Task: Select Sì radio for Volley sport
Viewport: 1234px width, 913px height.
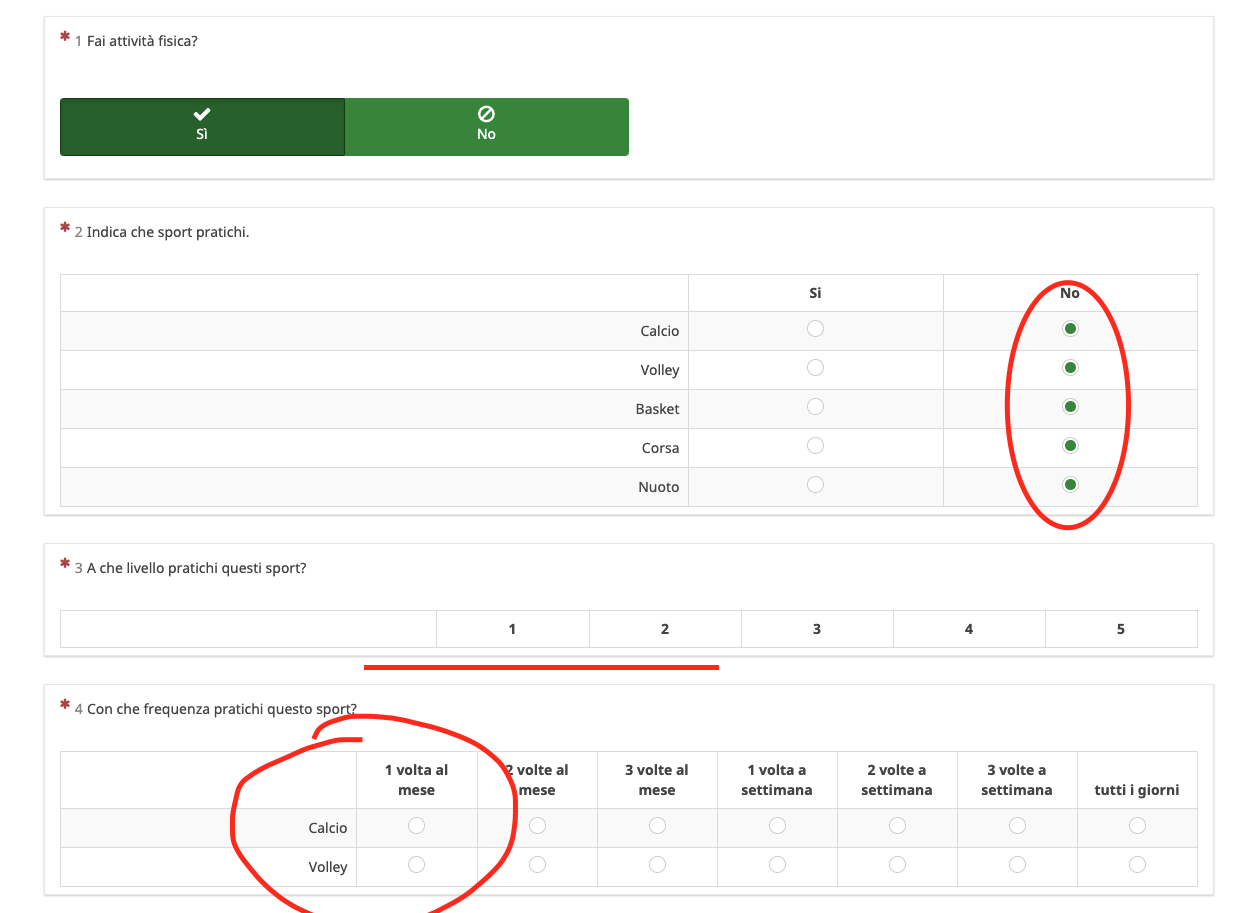Action: click(x=815, y=368)
